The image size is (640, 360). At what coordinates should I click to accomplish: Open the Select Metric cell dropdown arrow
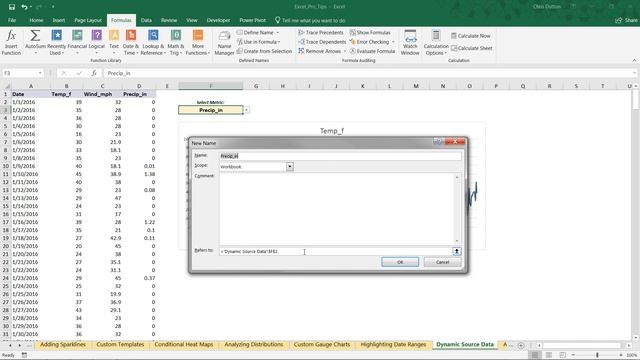[x=246, y=110]
